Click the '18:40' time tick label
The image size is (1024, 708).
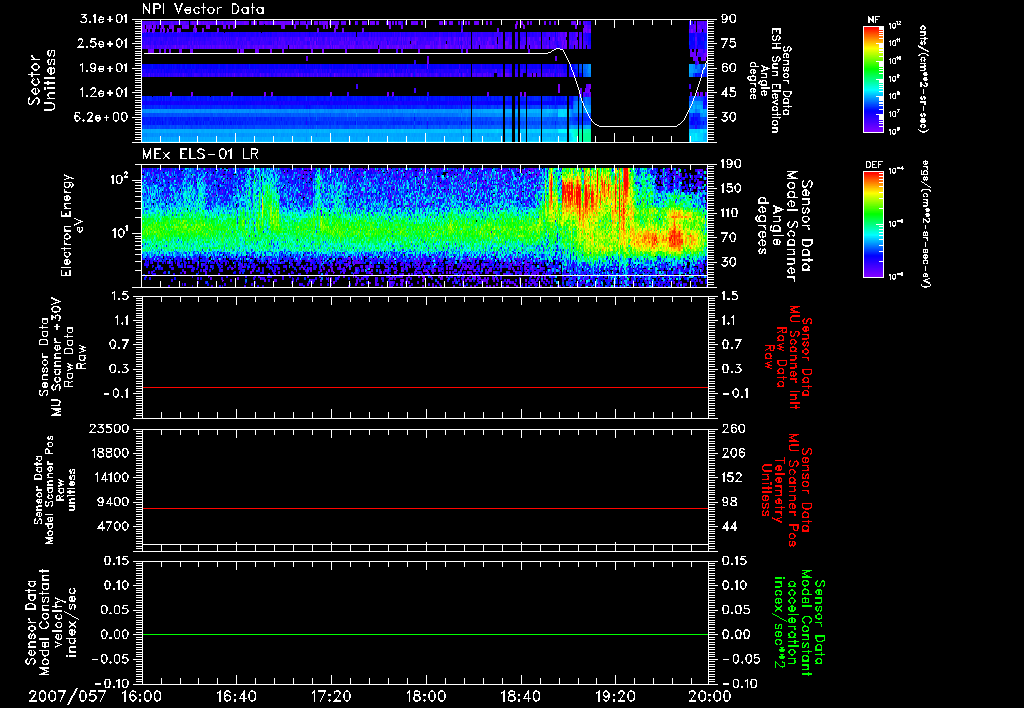coord(520,696)
